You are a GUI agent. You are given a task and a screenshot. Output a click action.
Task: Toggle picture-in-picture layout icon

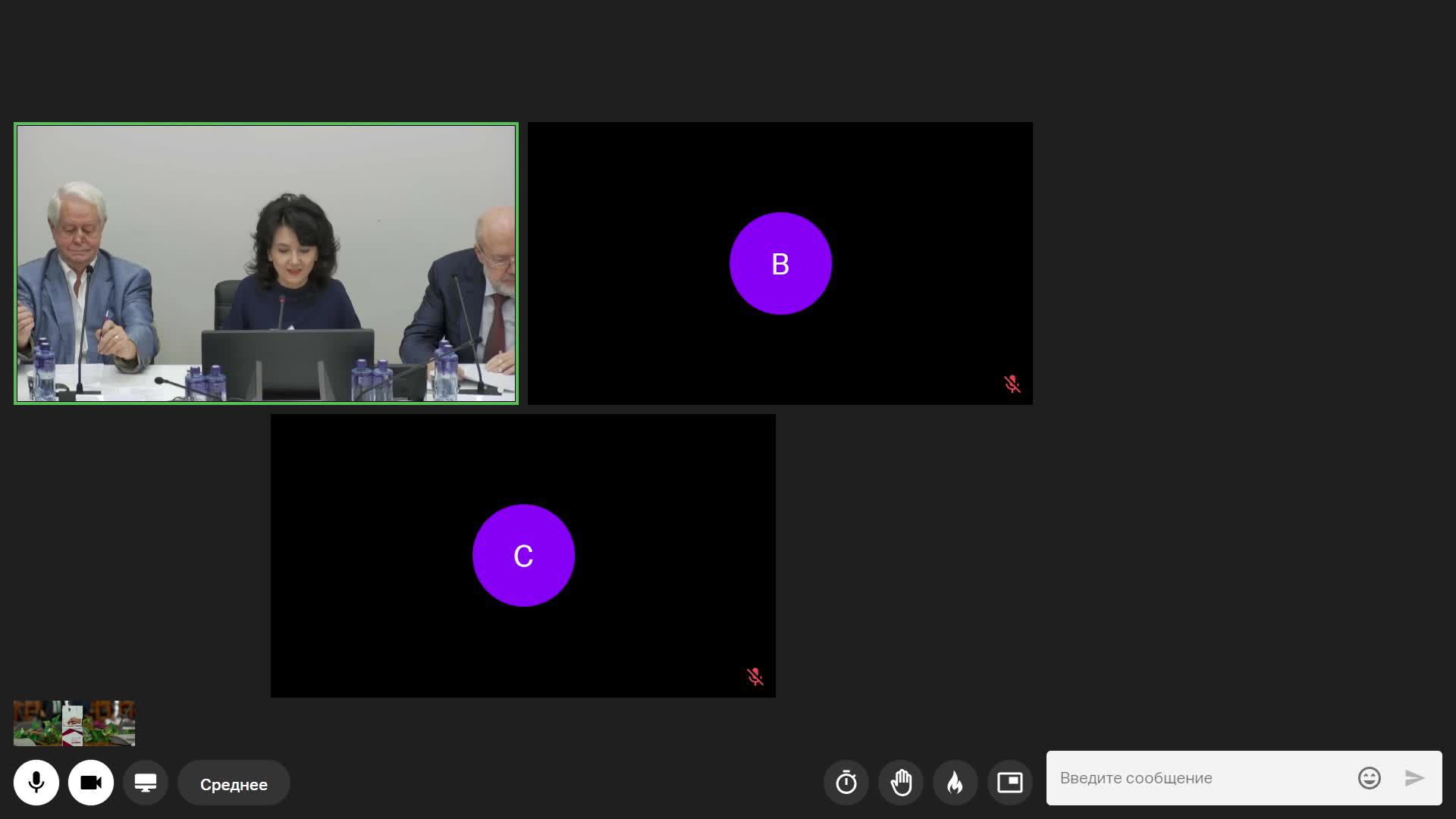point(1010,783)
